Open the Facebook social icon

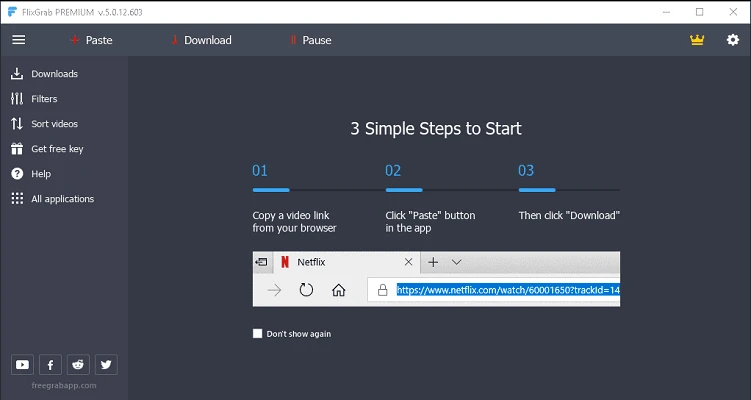click(50, 364)
